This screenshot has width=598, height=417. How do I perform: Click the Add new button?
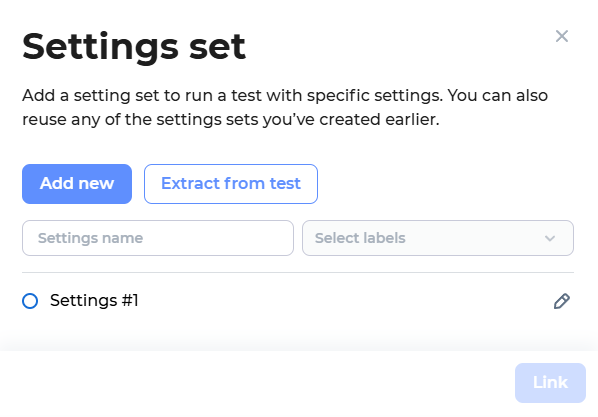[77, 184]
